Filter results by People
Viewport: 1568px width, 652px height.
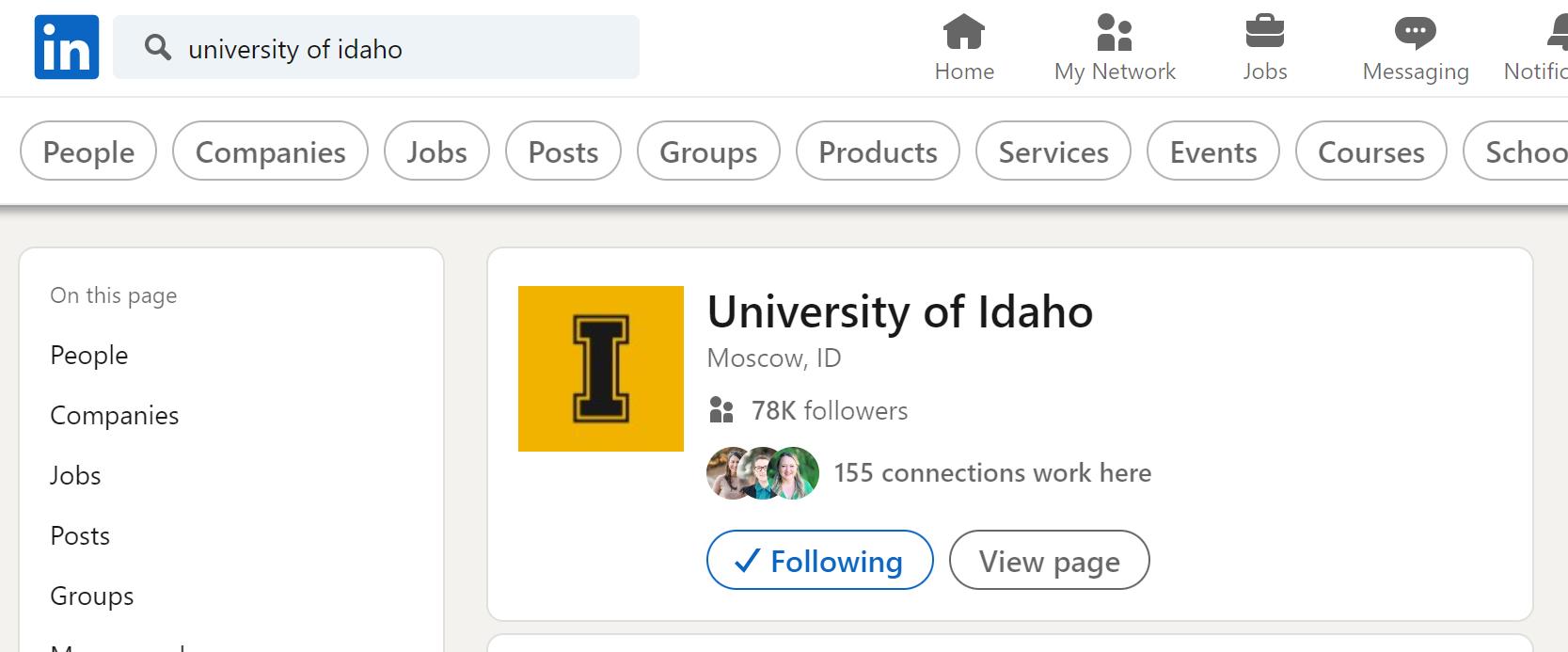tap(88, 151)
